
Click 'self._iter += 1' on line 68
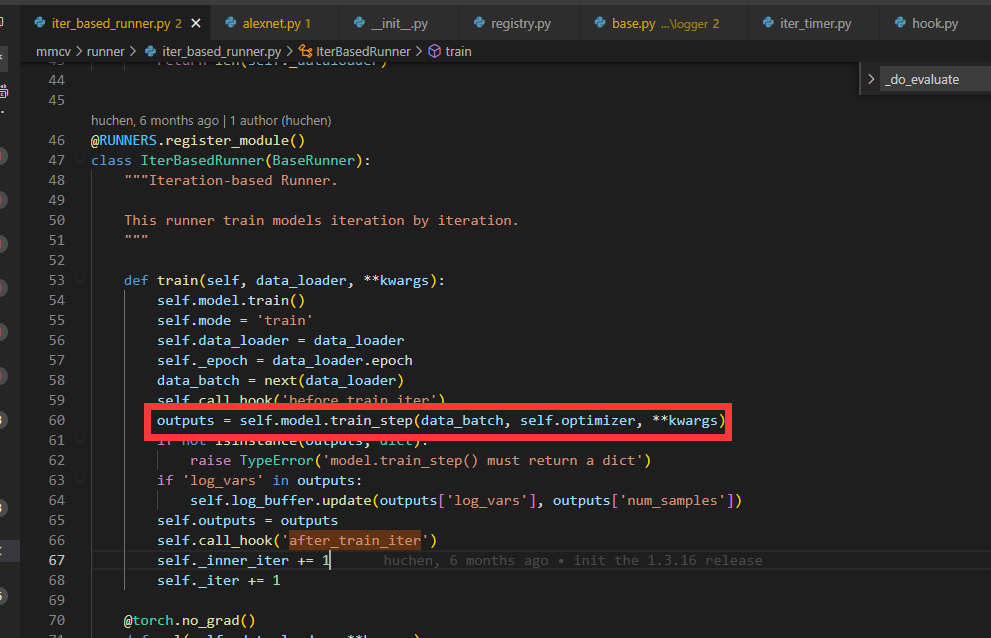coord(219,580)
